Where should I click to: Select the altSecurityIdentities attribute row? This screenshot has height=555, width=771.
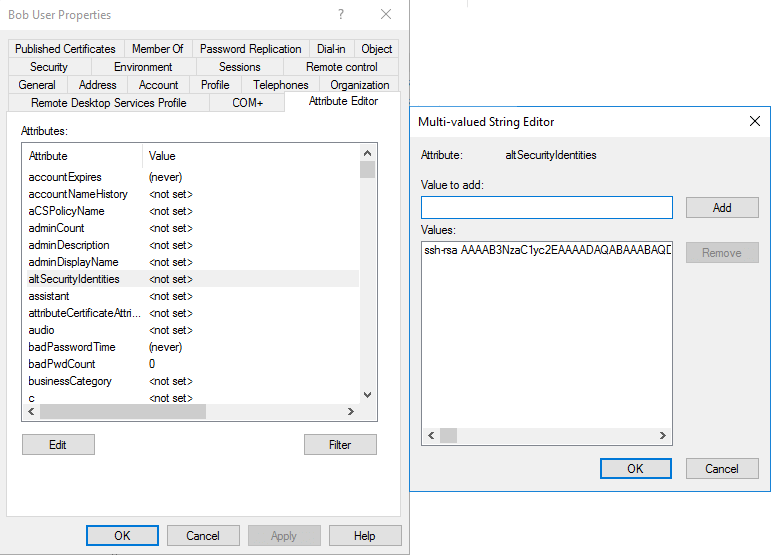(x=192, y=279)
